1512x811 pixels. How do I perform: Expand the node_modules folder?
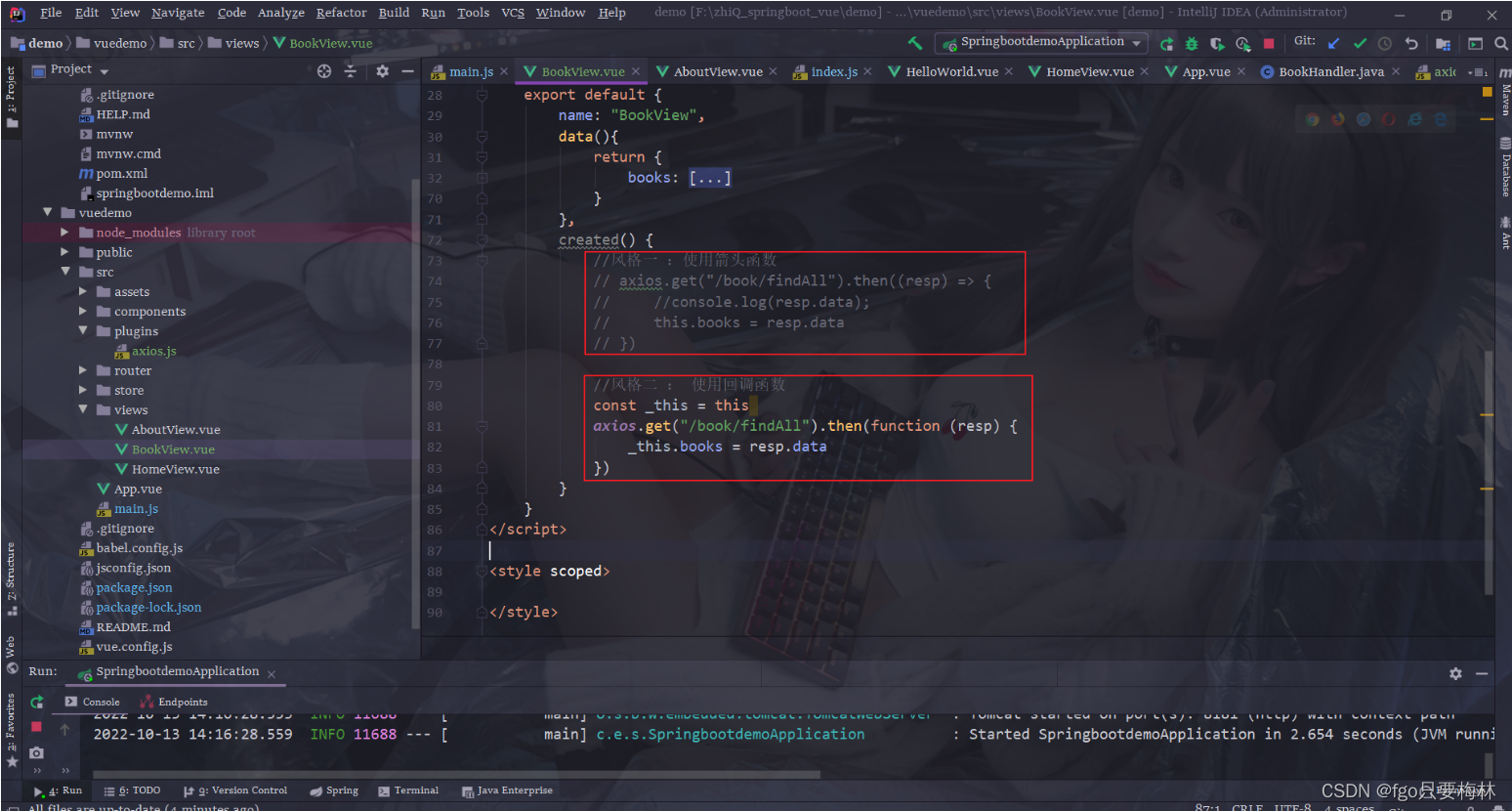tap(64, 233)
